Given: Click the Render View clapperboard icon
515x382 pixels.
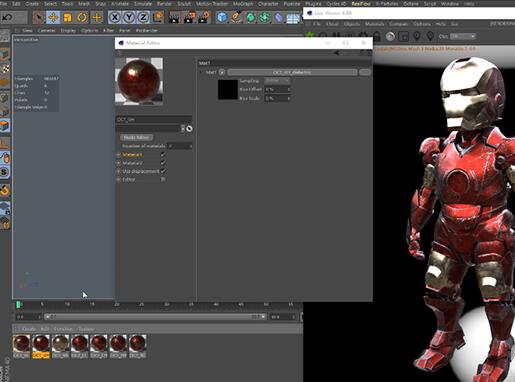Looking at the screenshot, I should click(174, 17).
